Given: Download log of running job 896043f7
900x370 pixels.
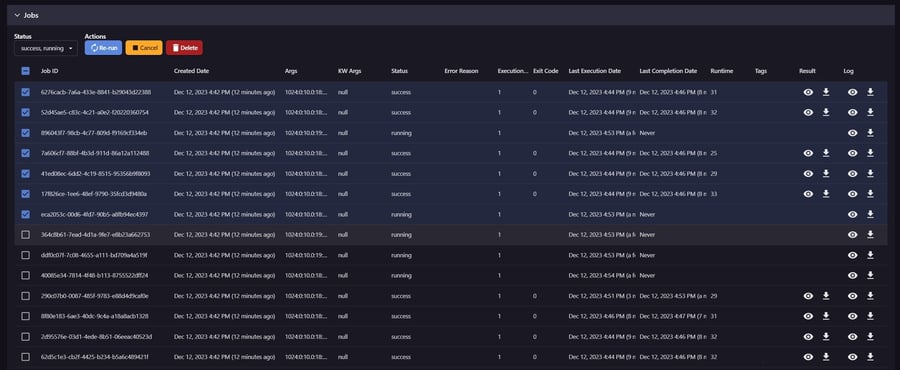Looking at the screenshot, I should point(870,133).
